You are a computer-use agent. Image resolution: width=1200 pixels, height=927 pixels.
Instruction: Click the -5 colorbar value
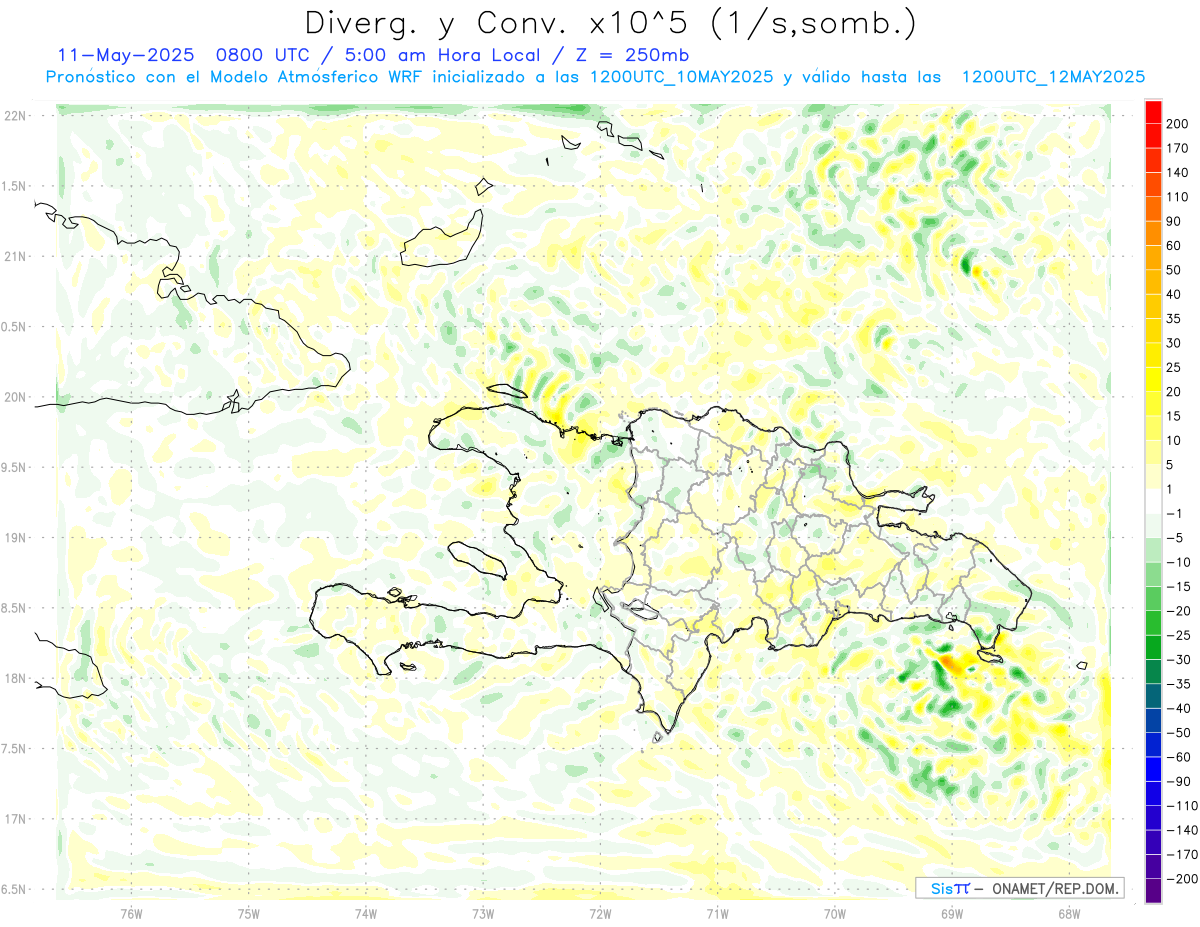click(x=1174, y=538)
